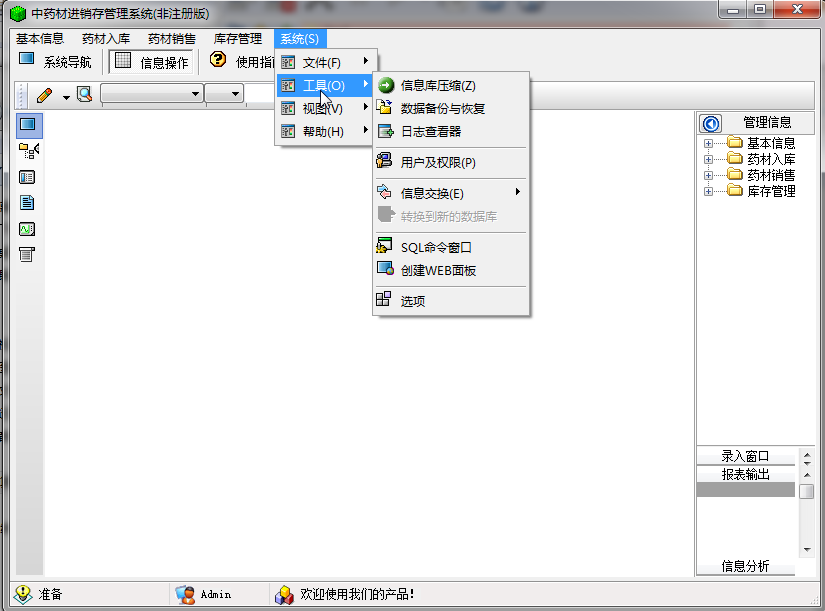
Task: Open the 药材销售 menu
Action: [172, 39]
